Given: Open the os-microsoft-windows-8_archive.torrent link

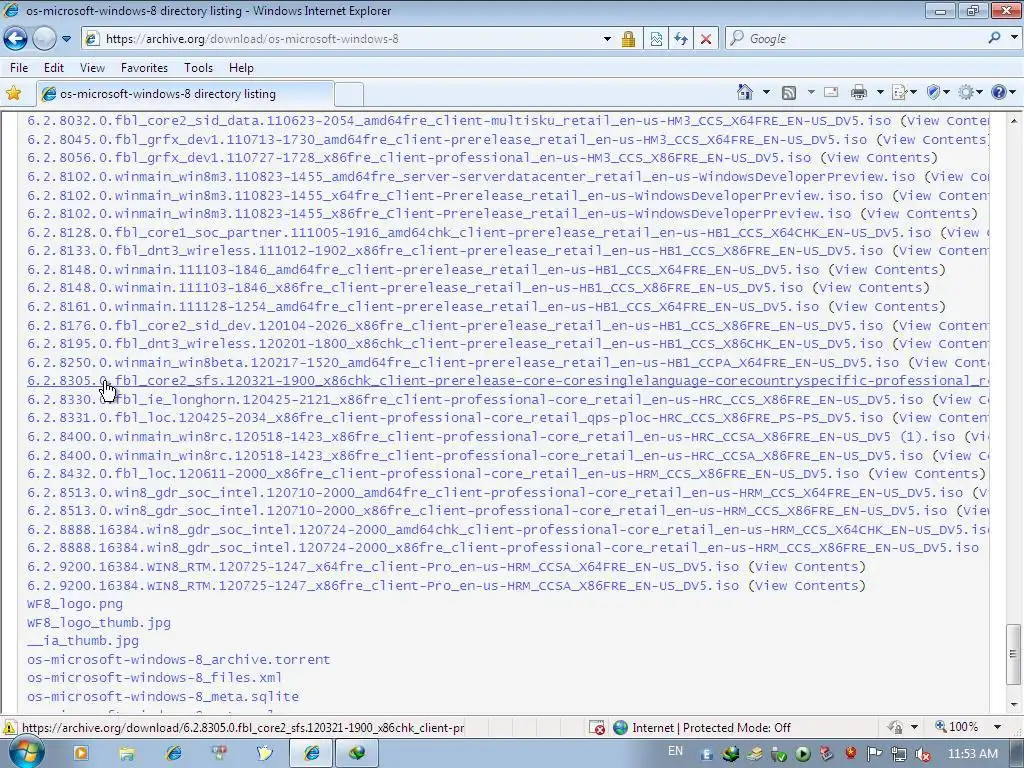Looking at the screenshot, I should (x=178, y=660).
